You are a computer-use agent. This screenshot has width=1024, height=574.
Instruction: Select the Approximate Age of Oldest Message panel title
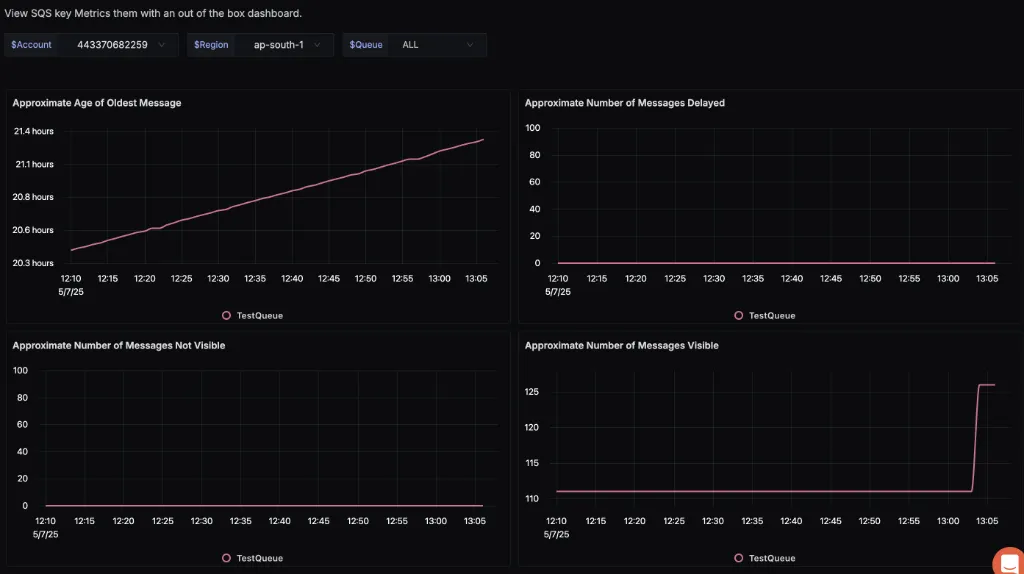pyautogui.click(x=97, y=103)
